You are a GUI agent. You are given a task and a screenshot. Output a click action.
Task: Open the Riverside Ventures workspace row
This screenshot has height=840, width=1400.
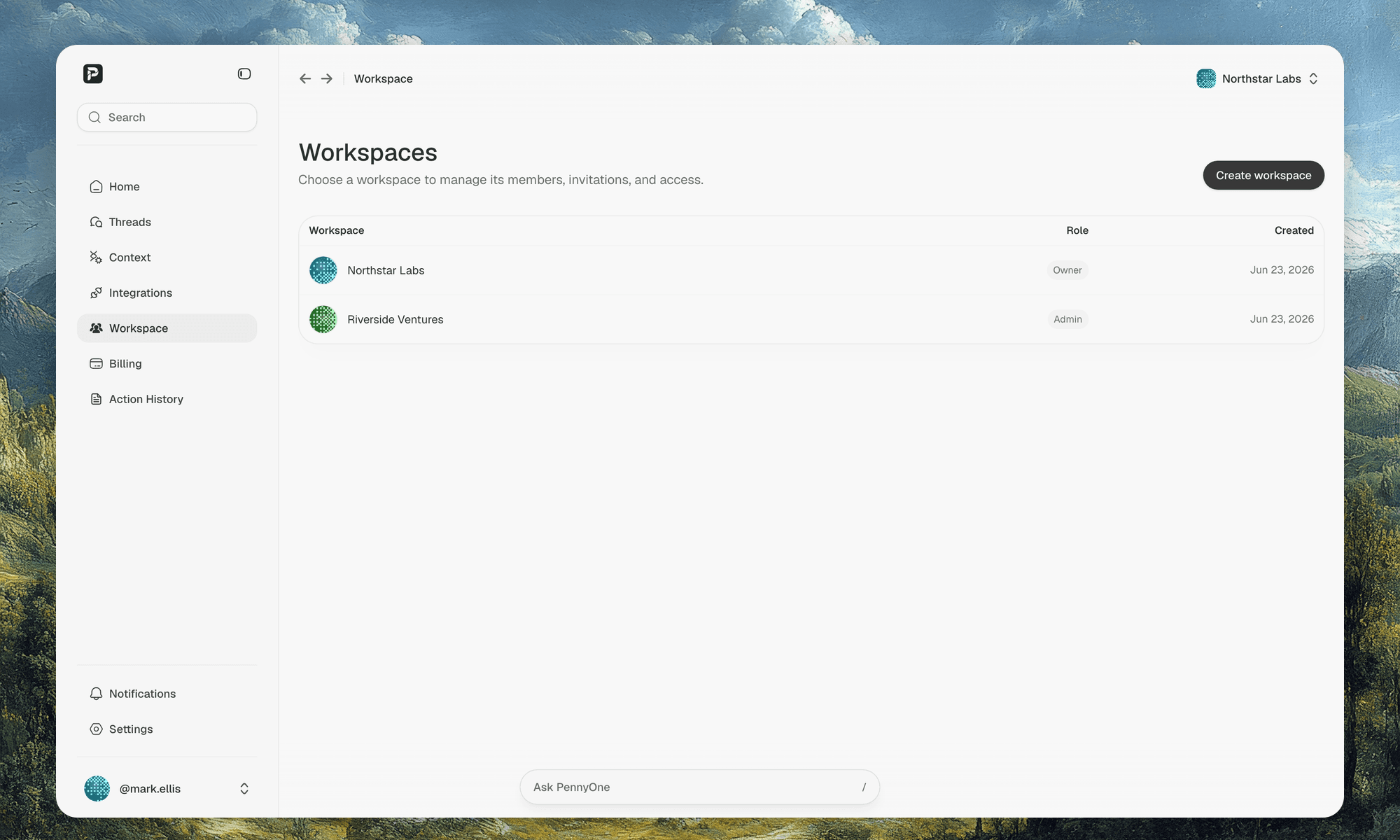[811, 319]
